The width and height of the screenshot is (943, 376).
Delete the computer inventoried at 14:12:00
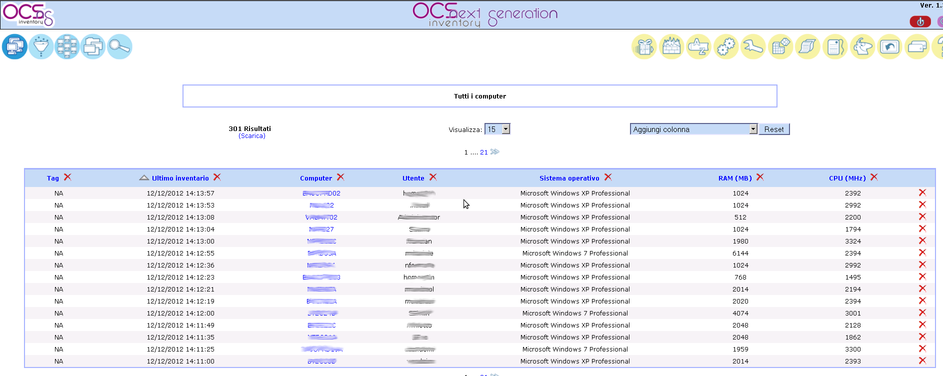[x=922, y=313]
